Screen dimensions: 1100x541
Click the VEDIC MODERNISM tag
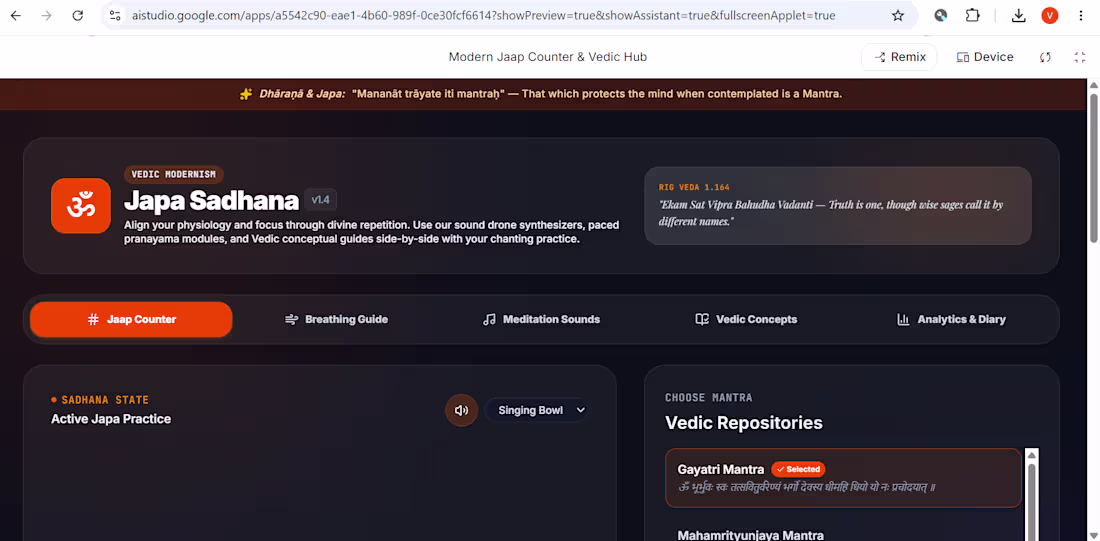click(174, 175)
